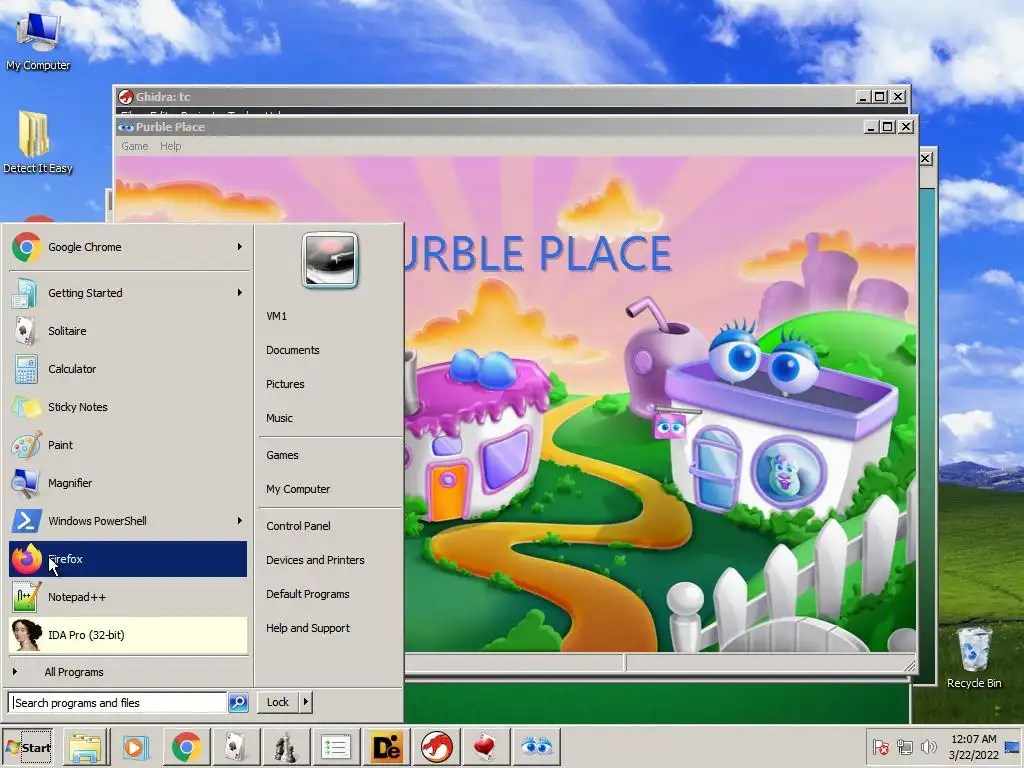Launch Firefox from the Start menu
1024x768 pixels.
click(x=128, y=559)
